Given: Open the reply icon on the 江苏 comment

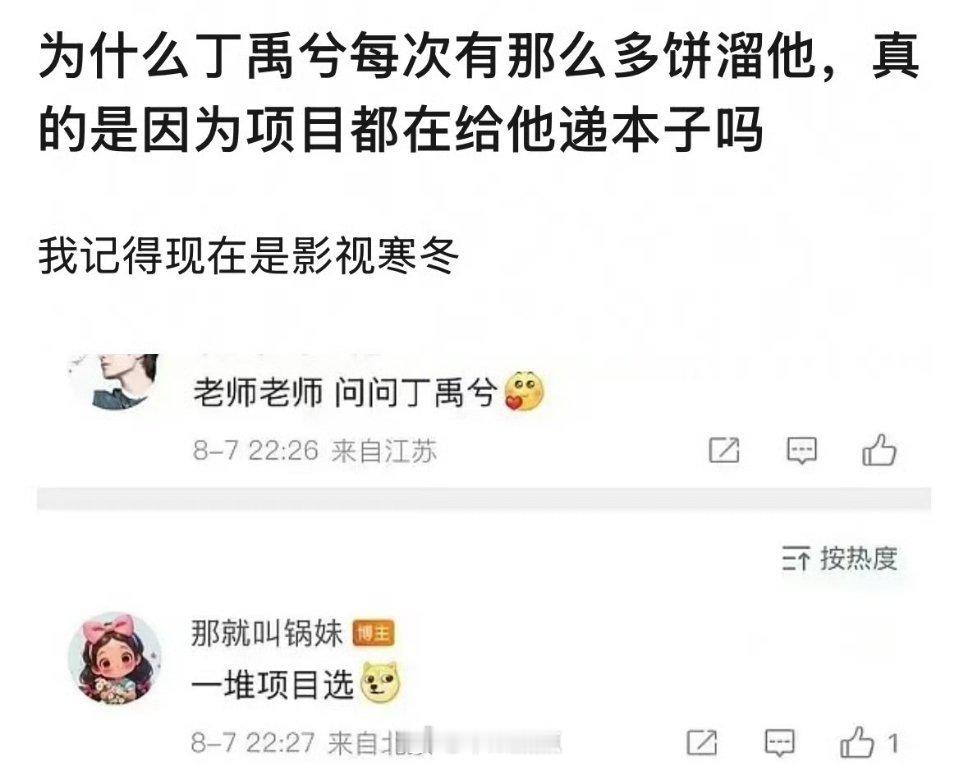Looking at the screenshot, I should pos(801,451).
